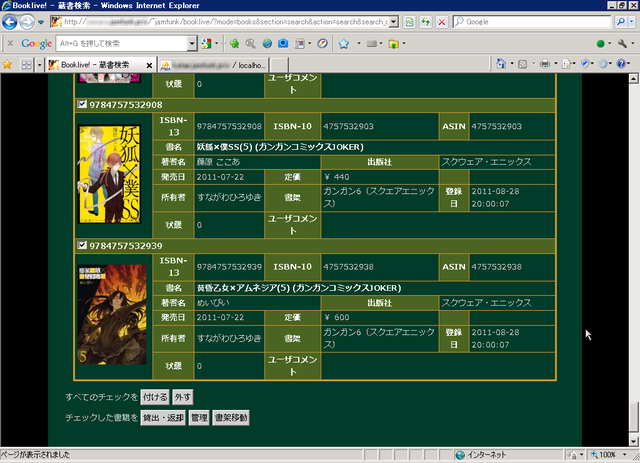
Task: Go to the Home page icon
Action: point(501,64)
